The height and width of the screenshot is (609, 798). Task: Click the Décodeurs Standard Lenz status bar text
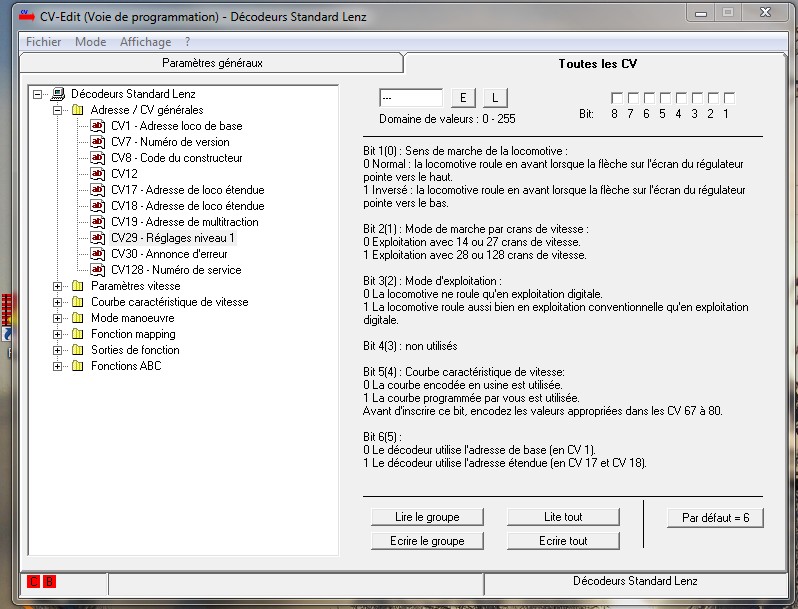pos(635,581)
